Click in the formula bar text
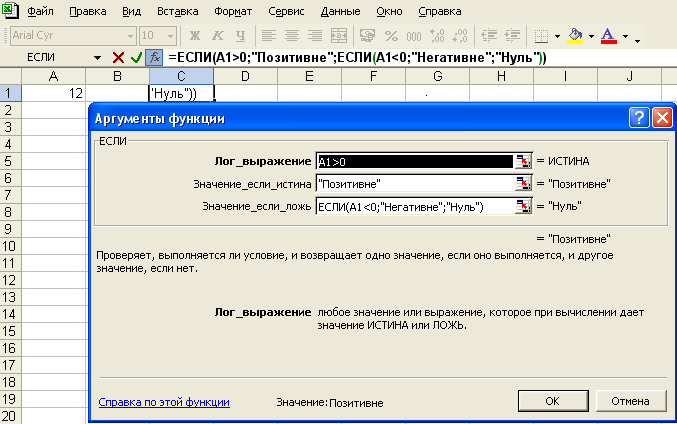This screenshot has height=424, width=677. (x=357, y=57)
